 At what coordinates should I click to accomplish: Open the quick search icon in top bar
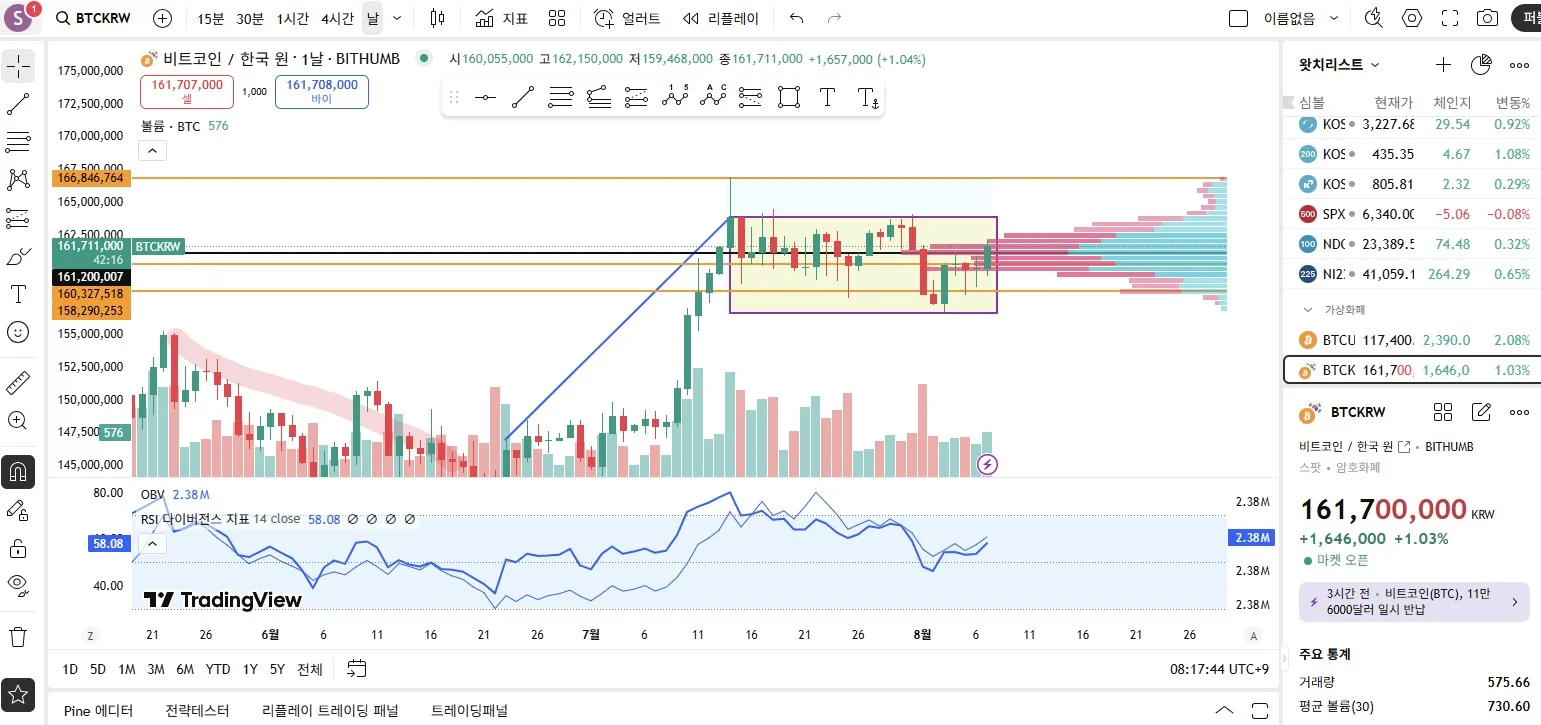tap(1373, 18)
